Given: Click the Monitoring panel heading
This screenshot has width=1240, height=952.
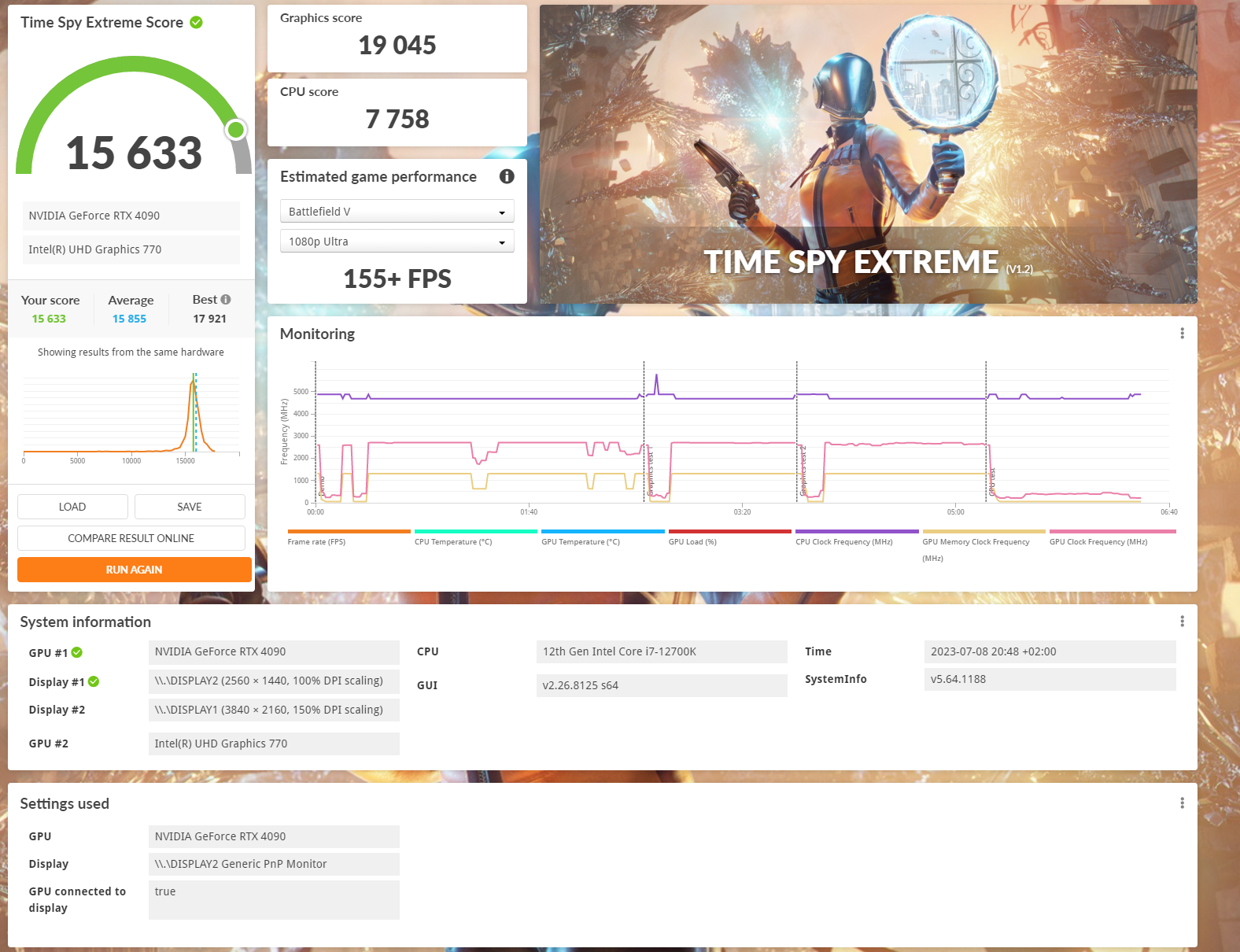Looking at the screenshot, I should point(317,334).
